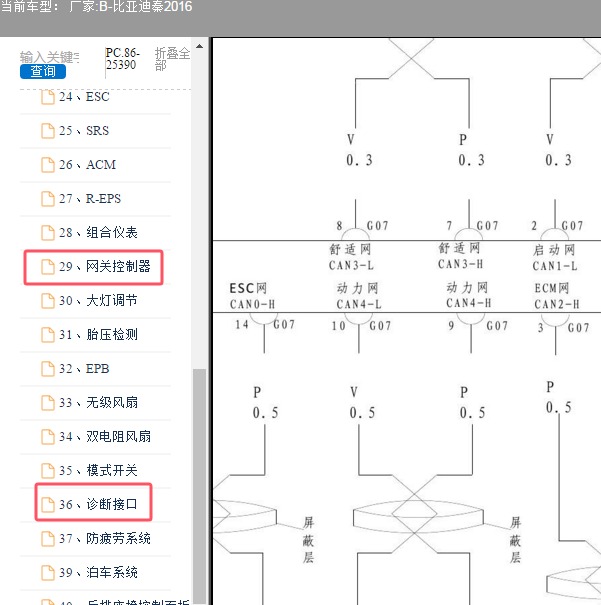Click the document icon beside 33、无级风扇
This screenshot has width=601, height=605.
48,403
